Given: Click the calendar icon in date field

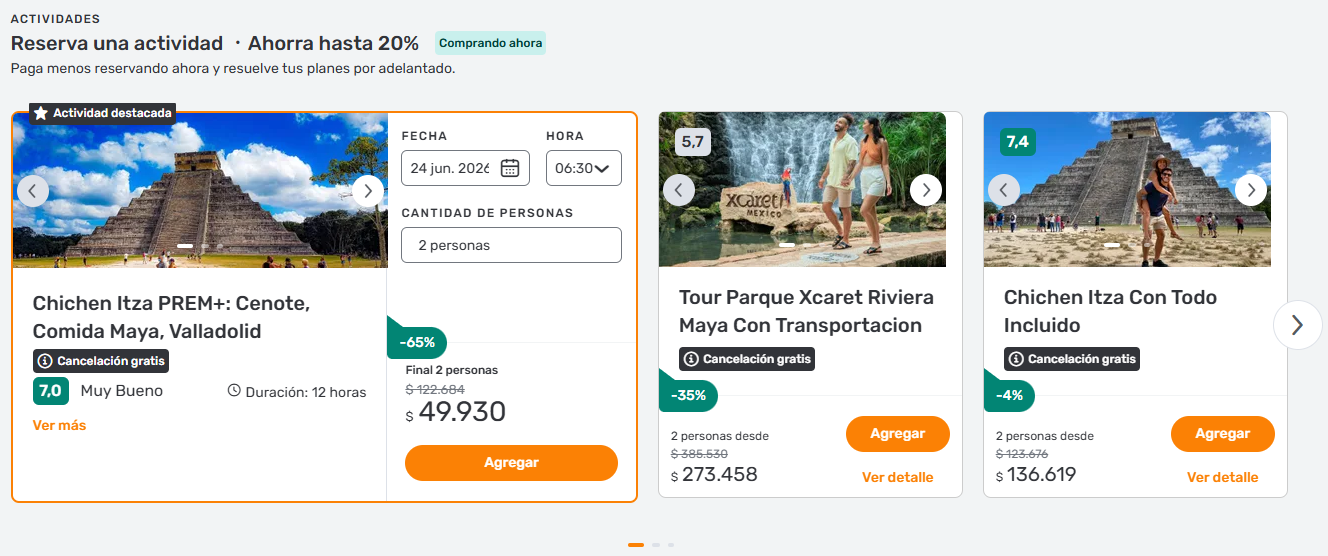Looking at the screenshot, I should click(510, 168).
